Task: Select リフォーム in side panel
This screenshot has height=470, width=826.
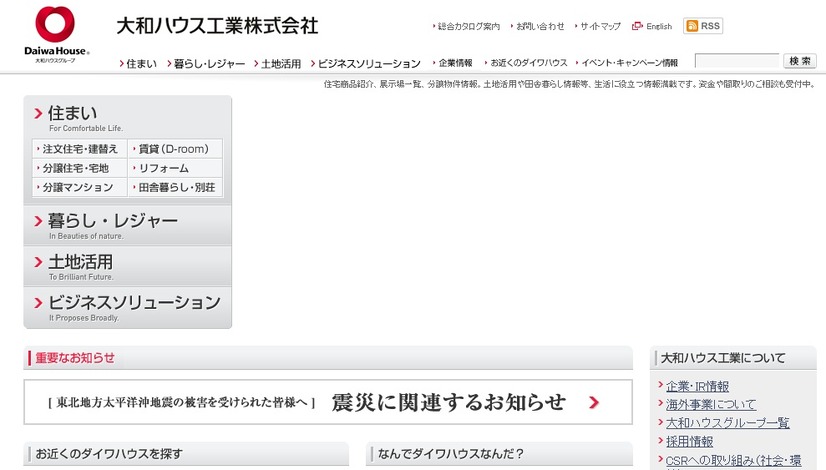Action: pyautogui.click(x=175, y=168)
